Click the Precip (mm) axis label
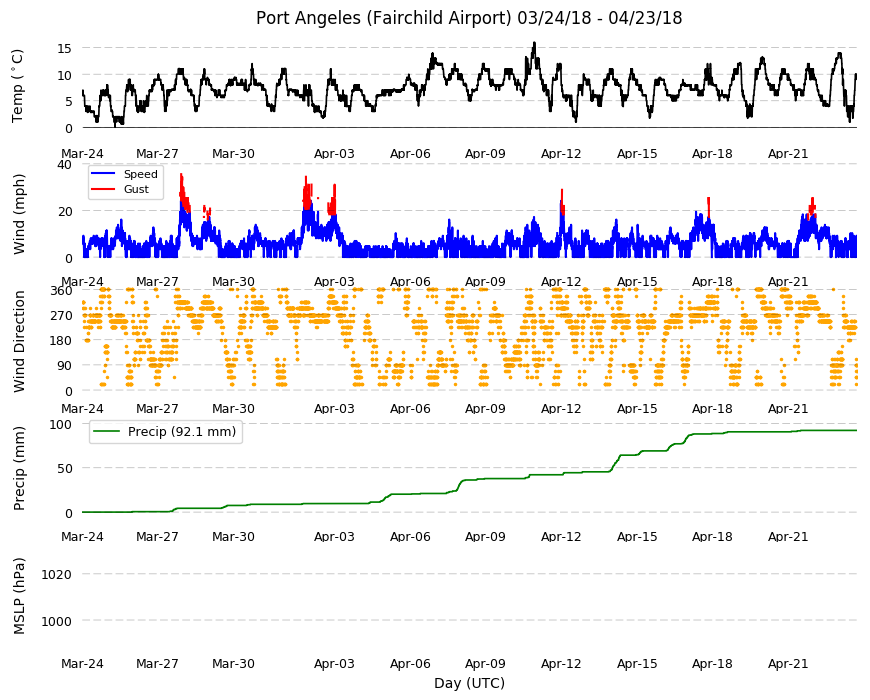This screenshot has width=870, height=700. tap(19, 468)
